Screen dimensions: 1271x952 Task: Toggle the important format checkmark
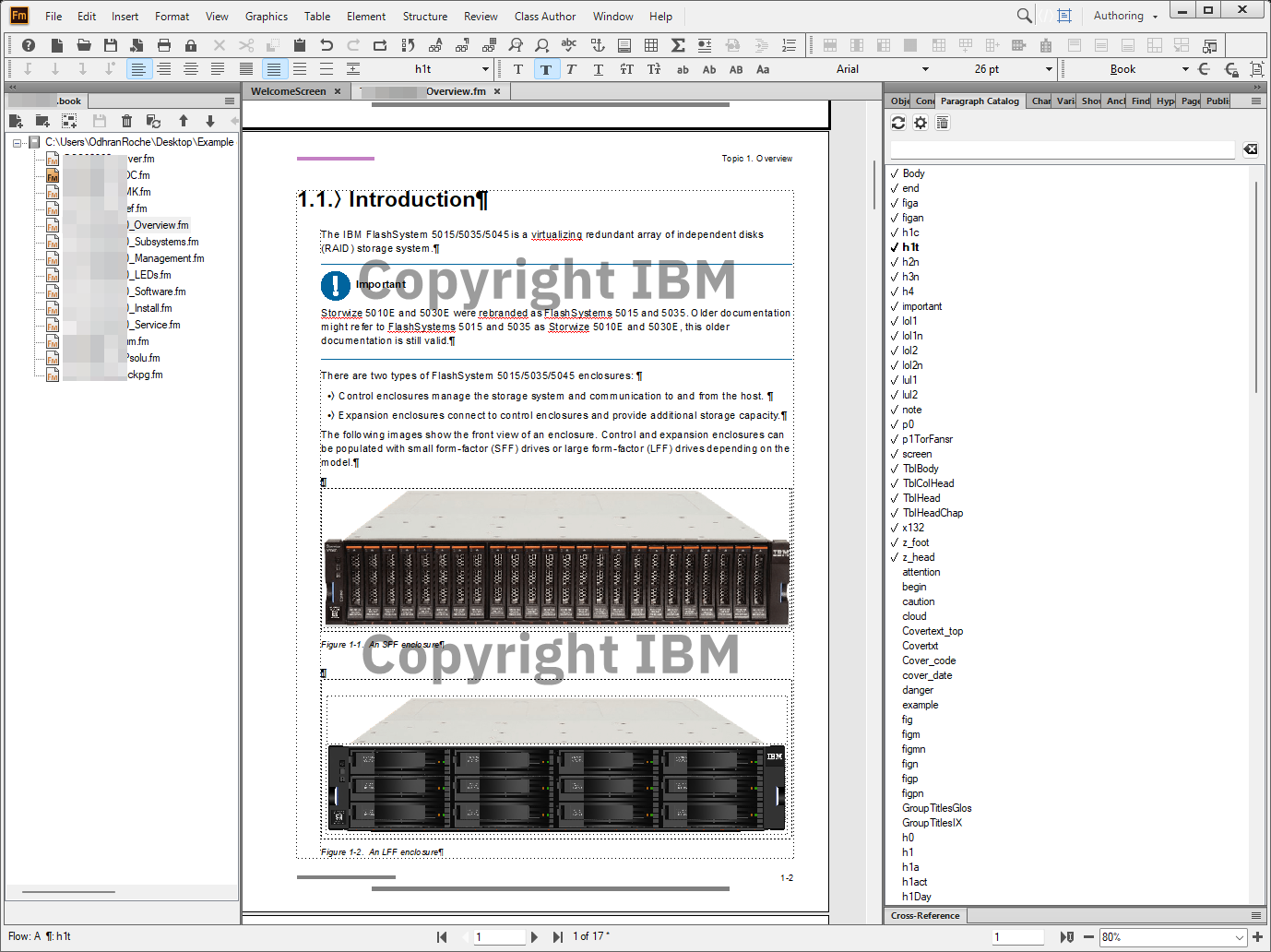pos(895,306)
